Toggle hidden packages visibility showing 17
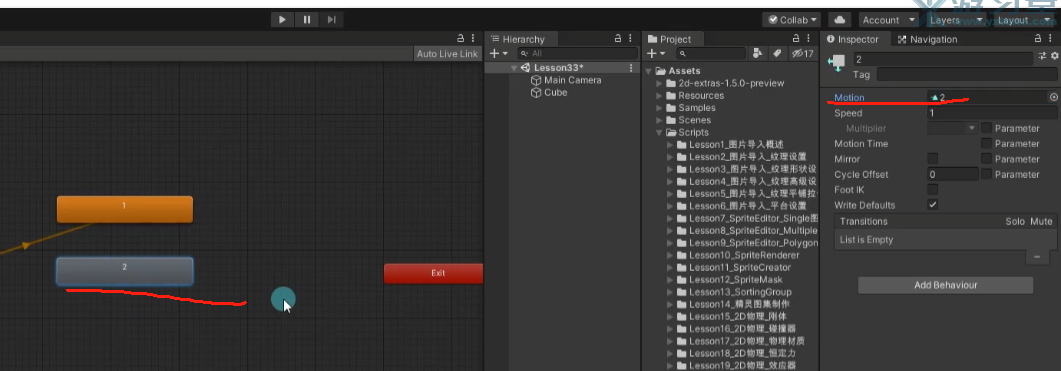The height and width of the screenshot is (371, 1061). point(802,53)
